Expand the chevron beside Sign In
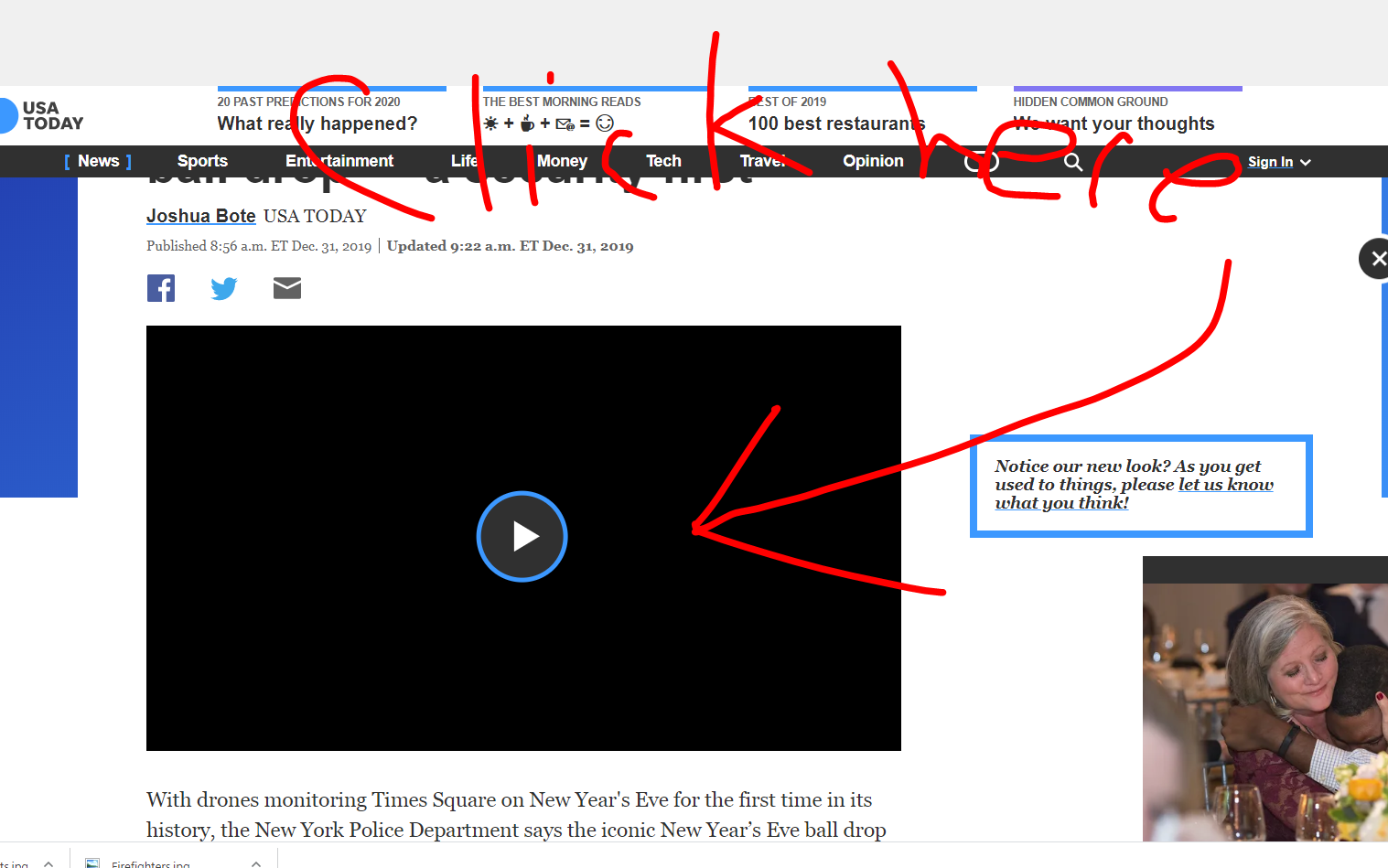Viewport: 1388px width, 868px height. click(1306, 162)
